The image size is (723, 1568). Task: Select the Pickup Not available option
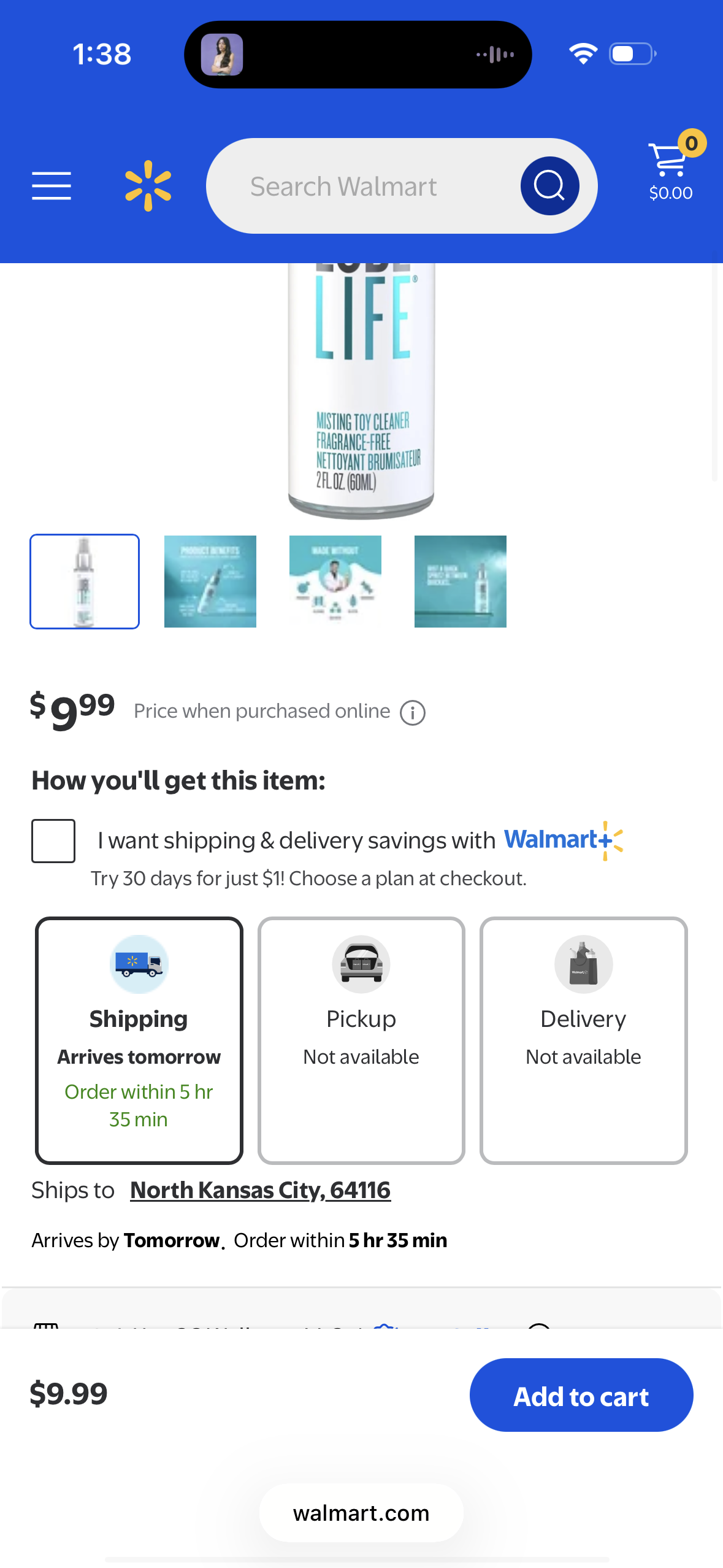[361, 1040]
